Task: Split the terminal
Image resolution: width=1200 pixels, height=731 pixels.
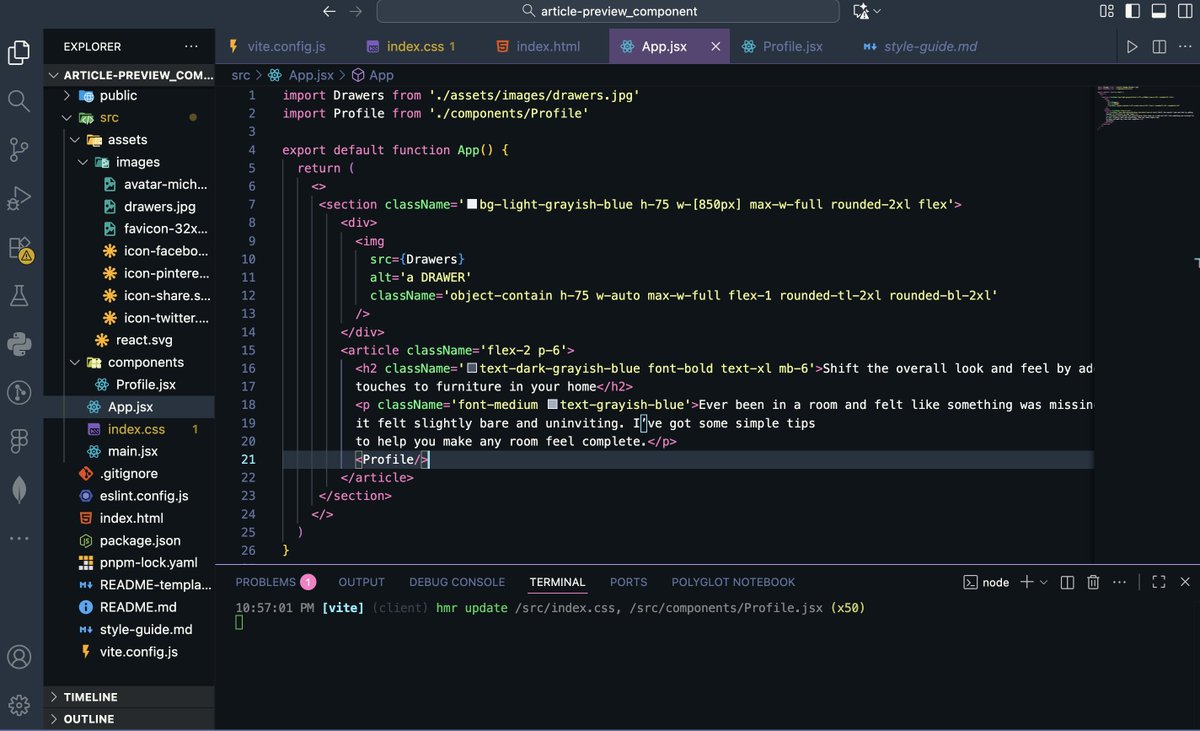Action: pos(1067,582)
